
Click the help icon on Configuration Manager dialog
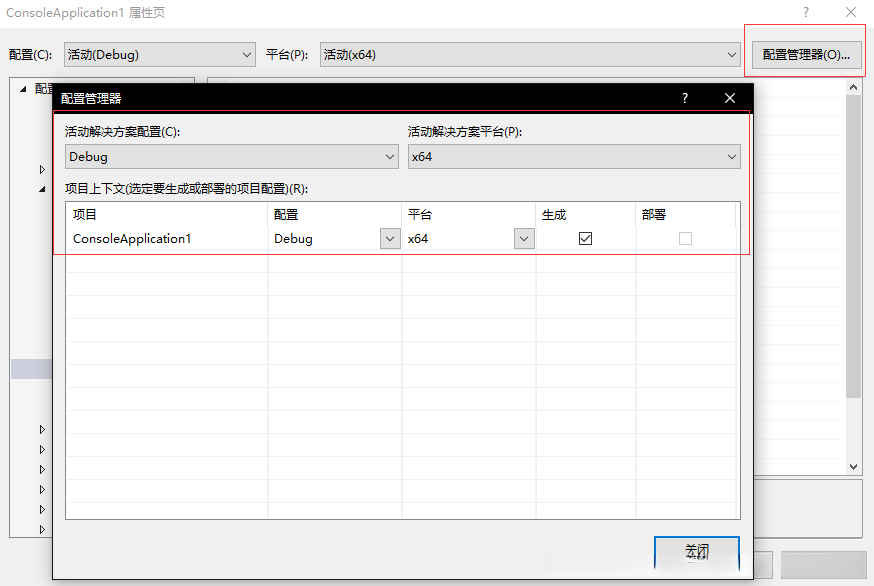(684, 98)
